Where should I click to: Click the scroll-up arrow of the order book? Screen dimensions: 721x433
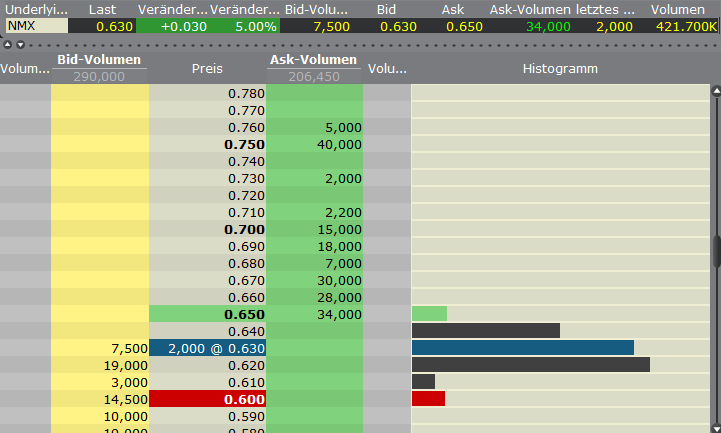point(715,92)
